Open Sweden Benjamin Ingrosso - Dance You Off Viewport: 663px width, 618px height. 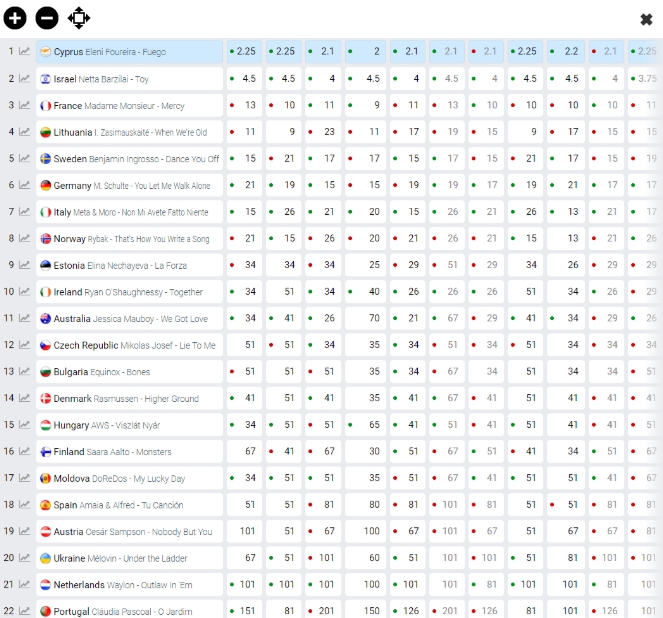coord(129,159)
